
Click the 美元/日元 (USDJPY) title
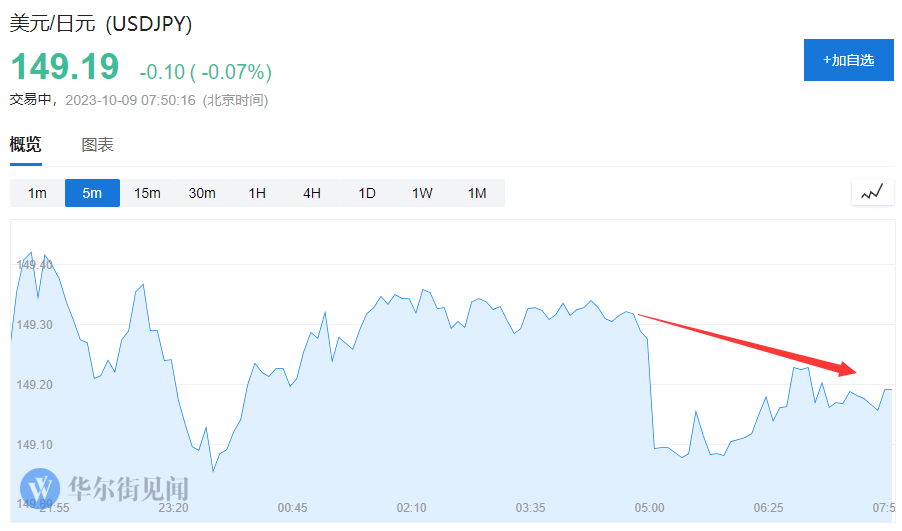[x=102, y=24]
